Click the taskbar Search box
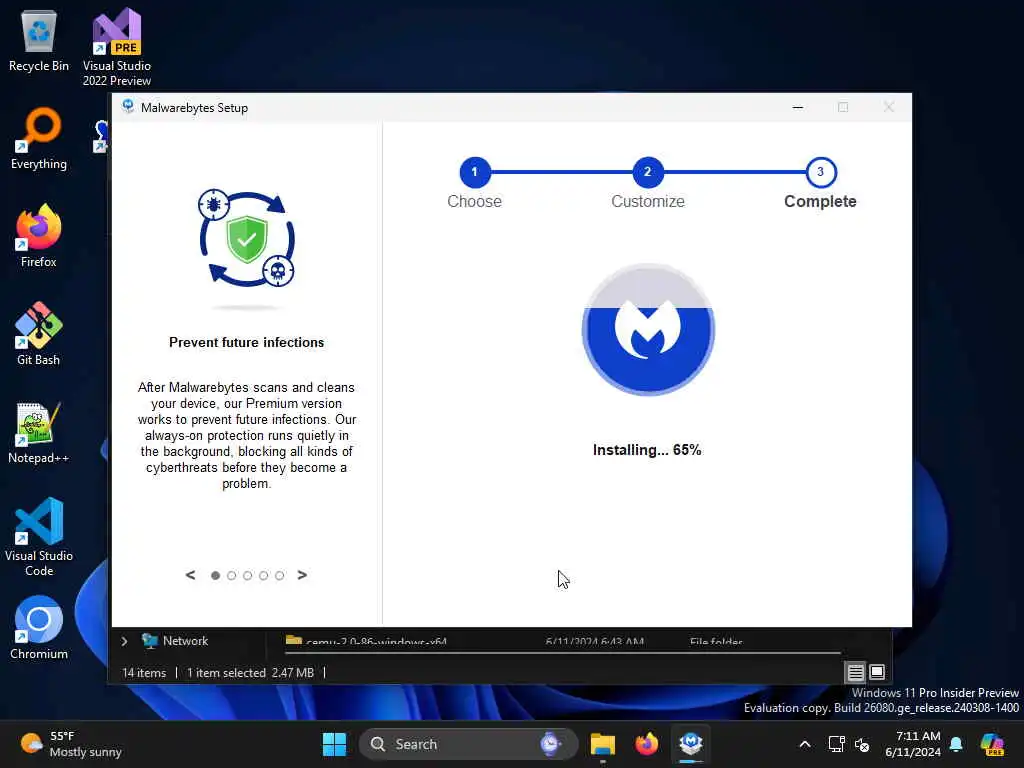The width and height of the screenshot is (1024, 768). pyautogui.click(x=468, y=744)
